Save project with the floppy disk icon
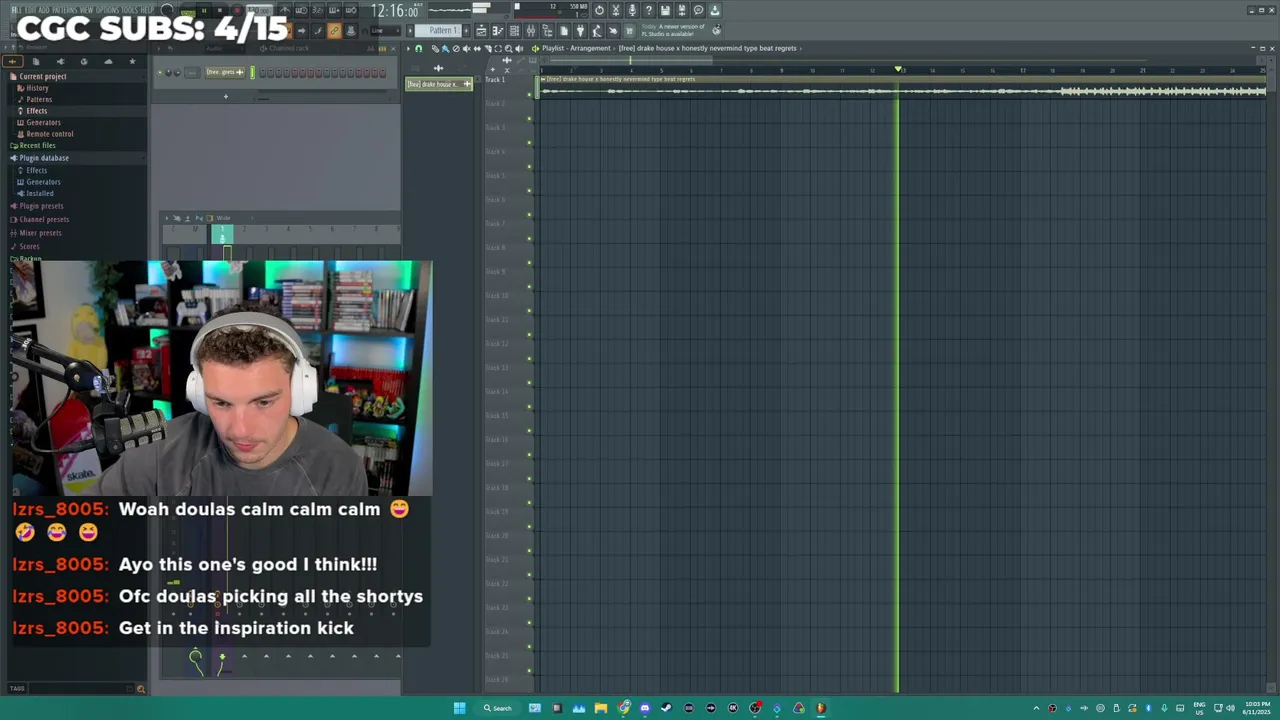This screenshot has height=720, width=1280. [665, 10]
